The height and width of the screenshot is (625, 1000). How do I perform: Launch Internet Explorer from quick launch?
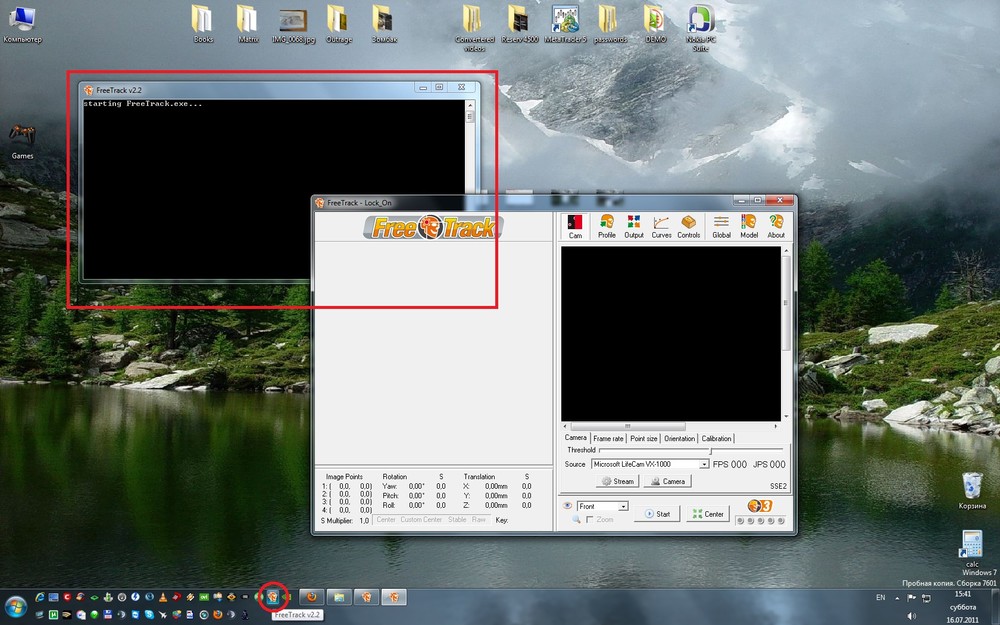(x=40, y=597)
